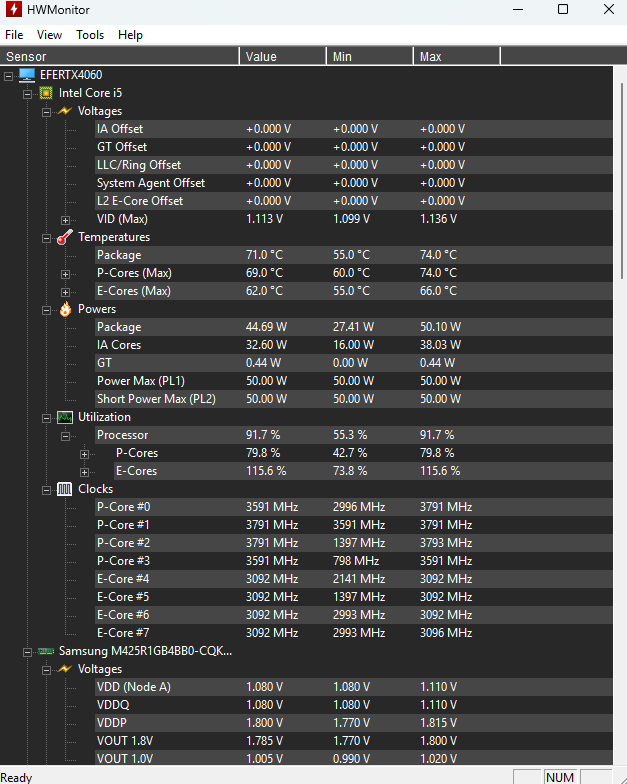Select the IA Offset row
Screen dimensions: 627x784
(x=354, y=129)
